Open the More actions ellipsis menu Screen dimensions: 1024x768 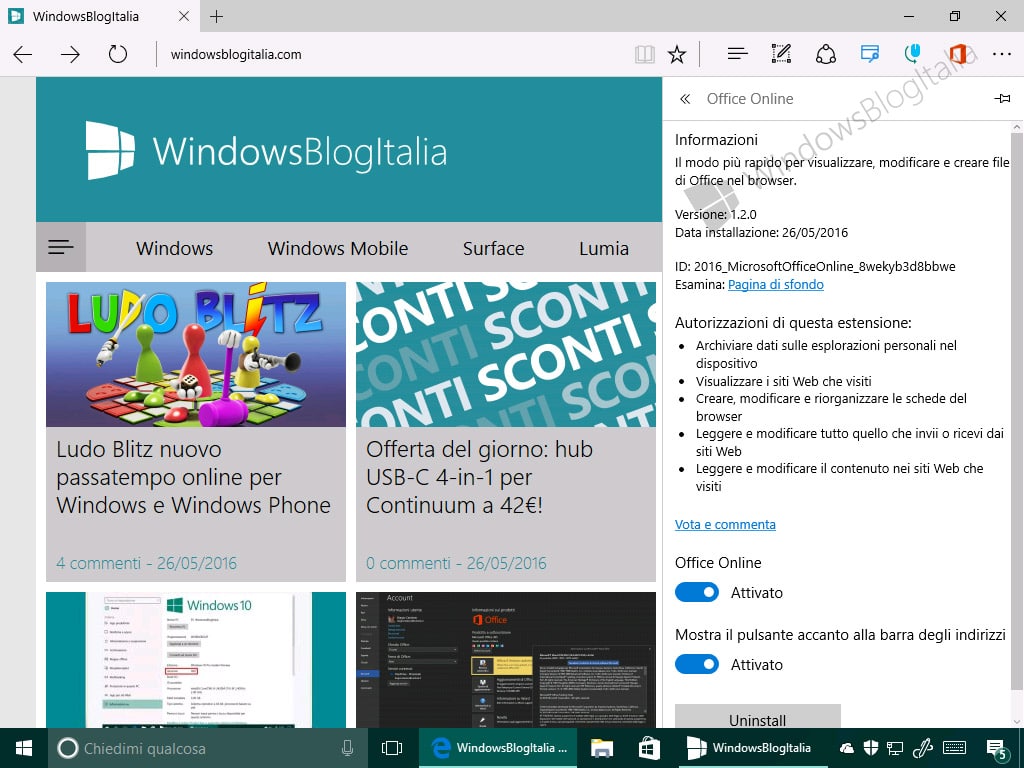tap(1002, 54)
